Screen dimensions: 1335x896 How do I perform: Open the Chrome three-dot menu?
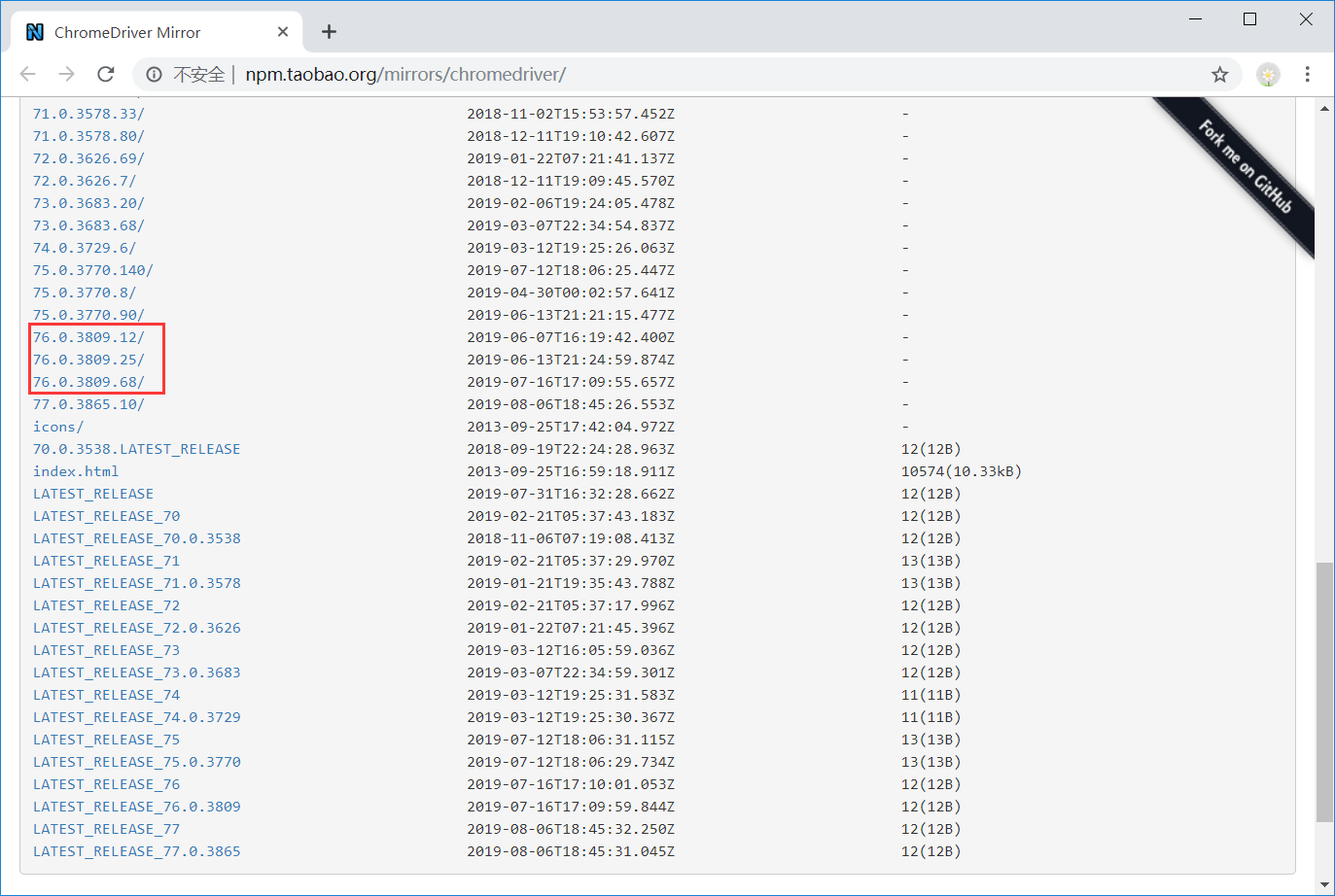pyautogui.click(x=1308, y=75)
